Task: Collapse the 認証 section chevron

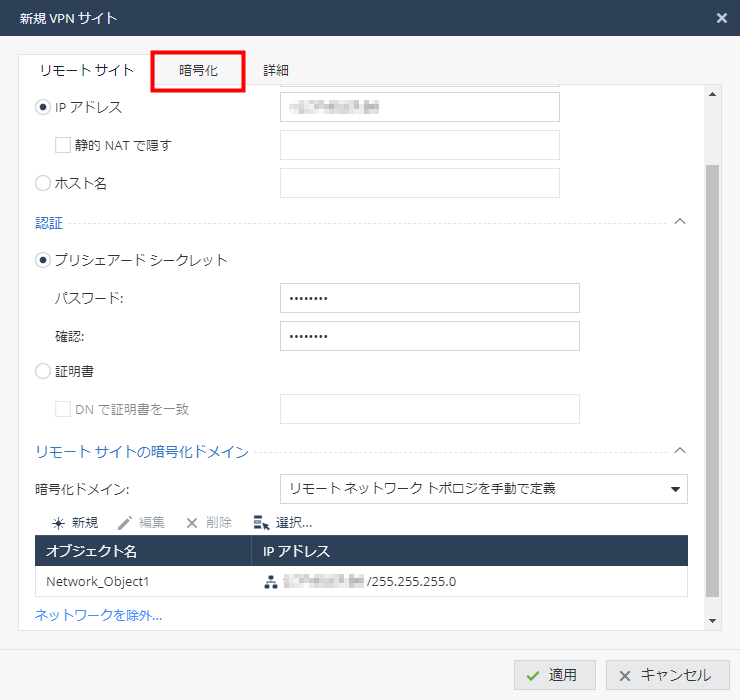Action: tap(680, 221)
